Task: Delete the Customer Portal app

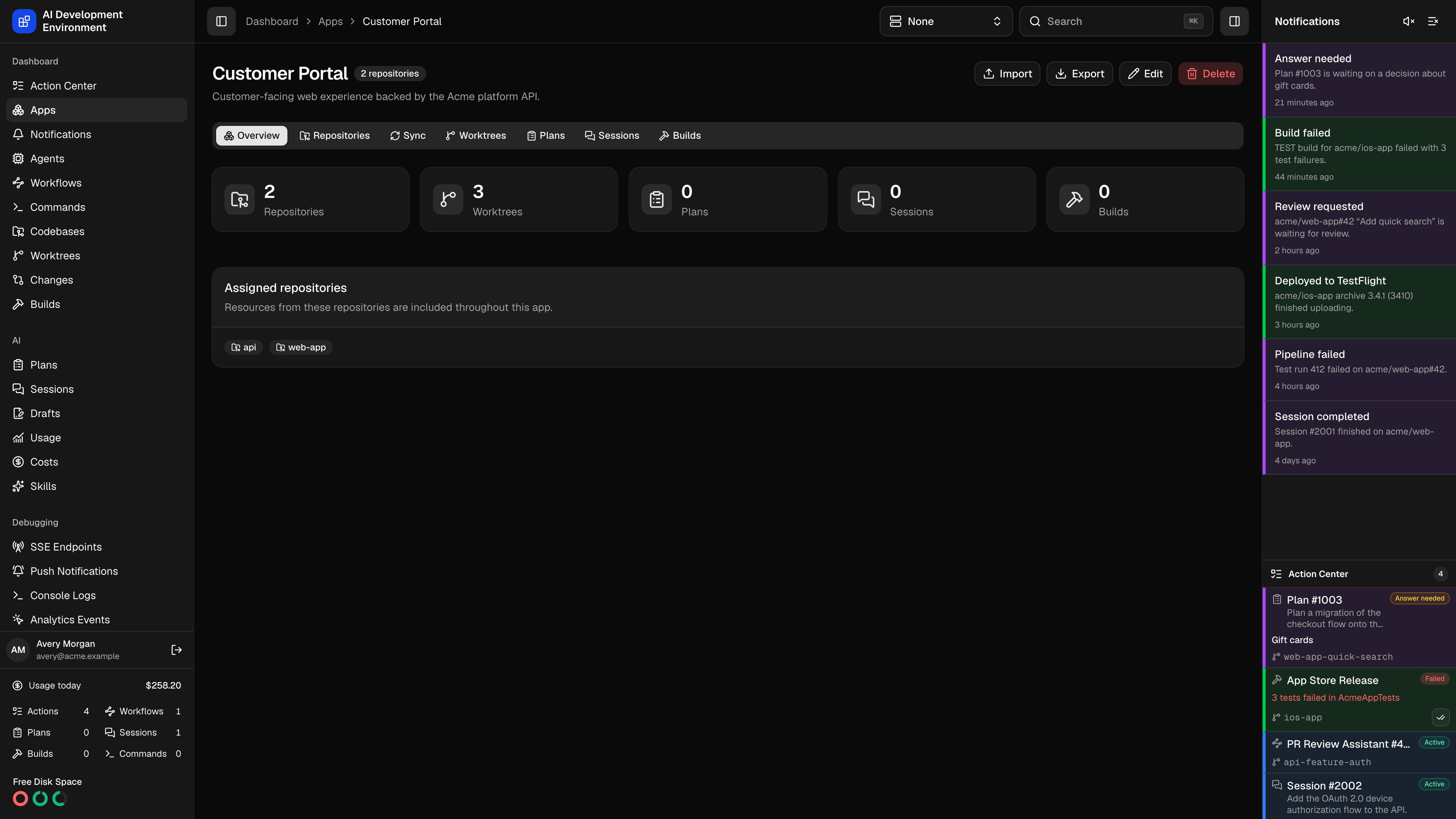Action: click(1210, 74)
